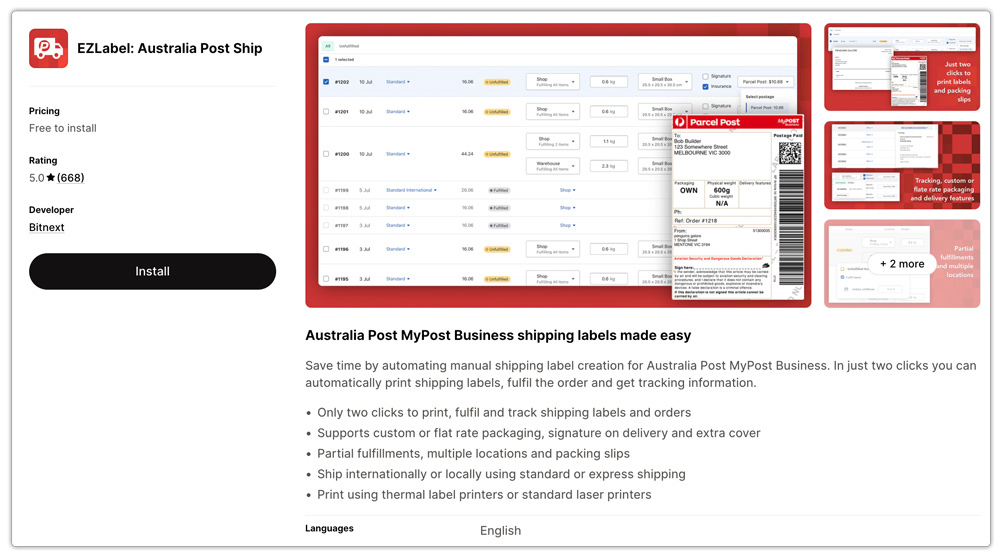The image size is (1000, 558).
Task: Click the 'Partial fulfillments, multiple locations' bullet
Action: click(x=473, y=453)
